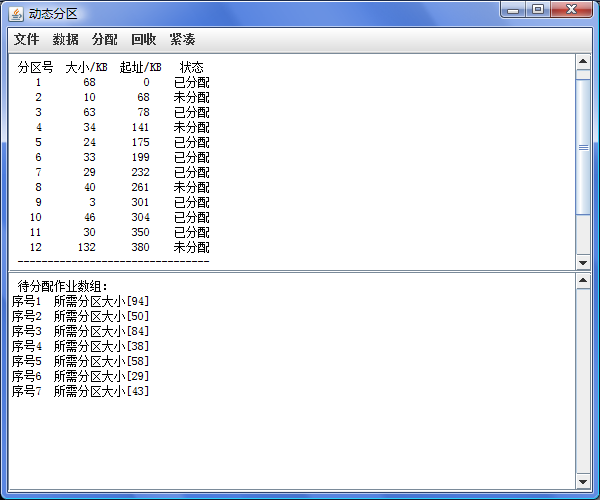This screenshot has width=600, height=500.
Task: Click the 待分配作业数组 heading text
Action: (x=69, y=286)
